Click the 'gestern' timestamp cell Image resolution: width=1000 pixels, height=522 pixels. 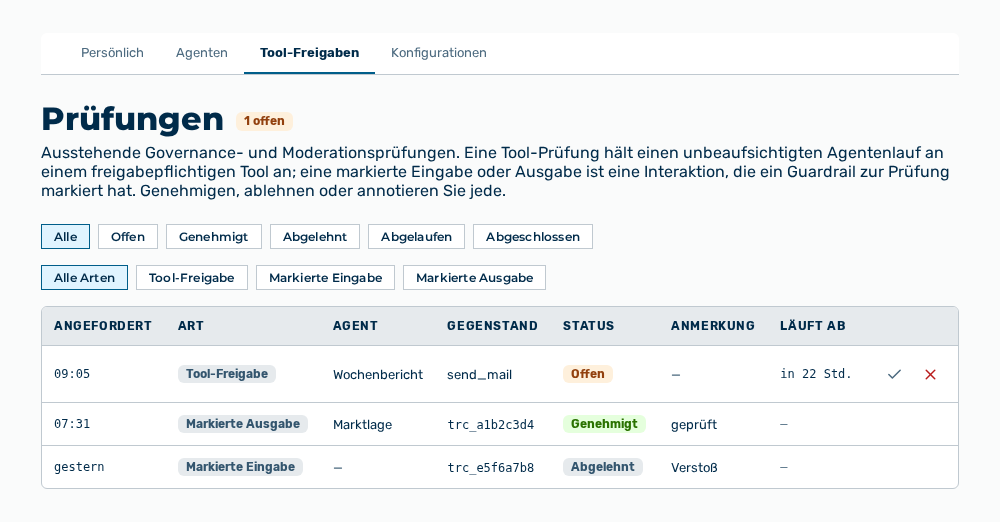(x=79, y=467)
